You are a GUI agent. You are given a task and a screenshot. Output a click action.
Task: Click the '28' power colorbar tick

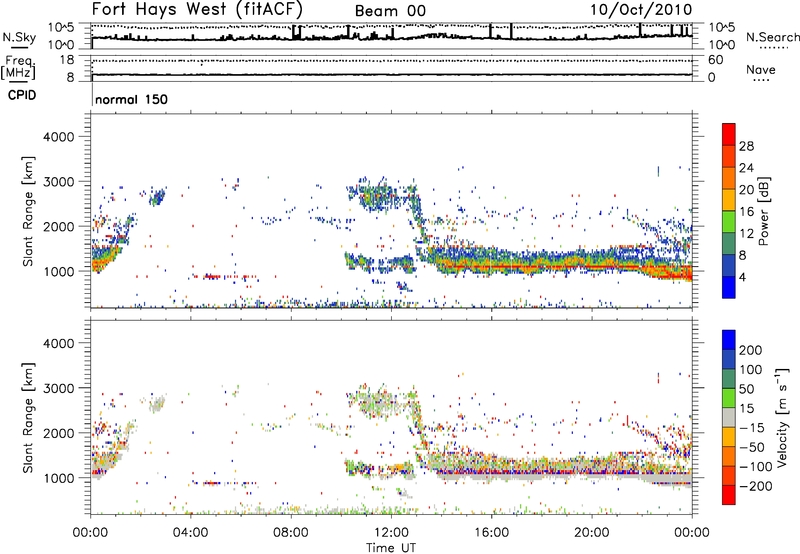pyautogui.click(x=746, y=146)
